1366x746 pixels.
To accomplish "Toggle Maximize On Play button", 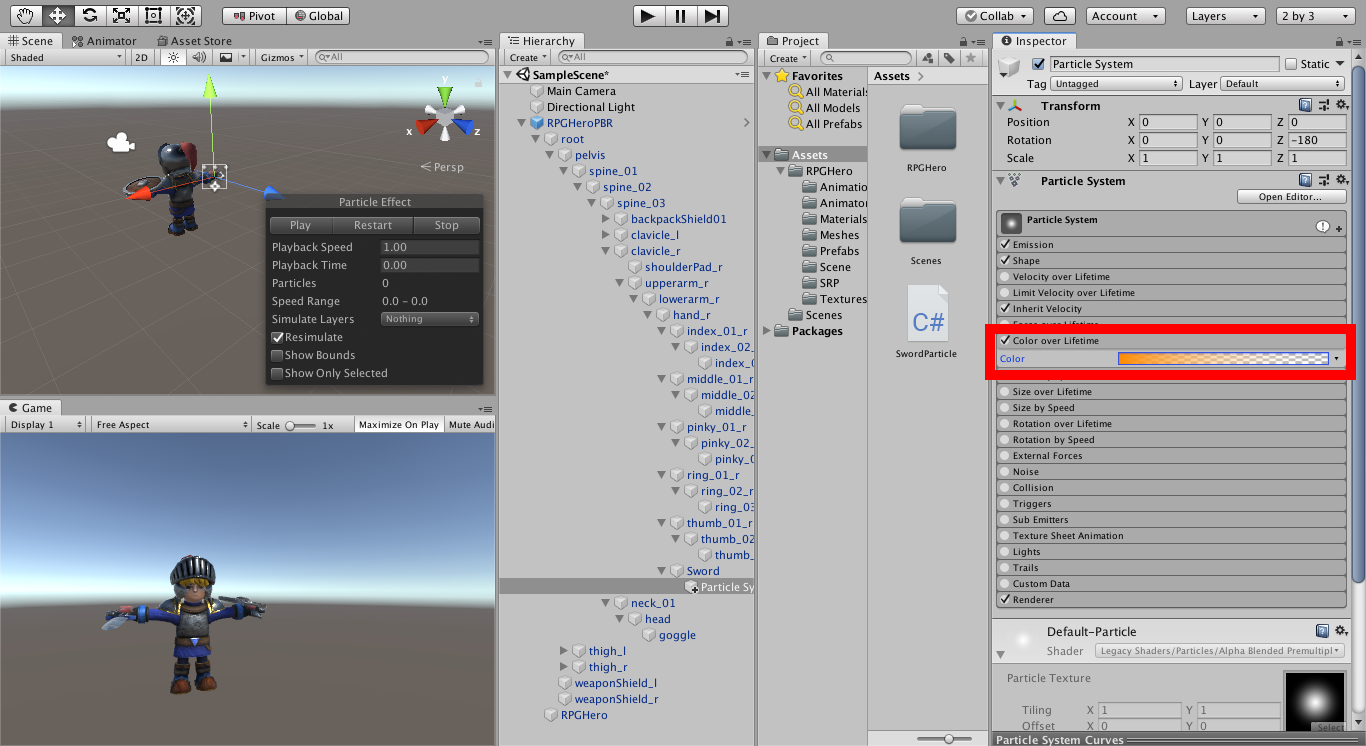I will point(399,425).
